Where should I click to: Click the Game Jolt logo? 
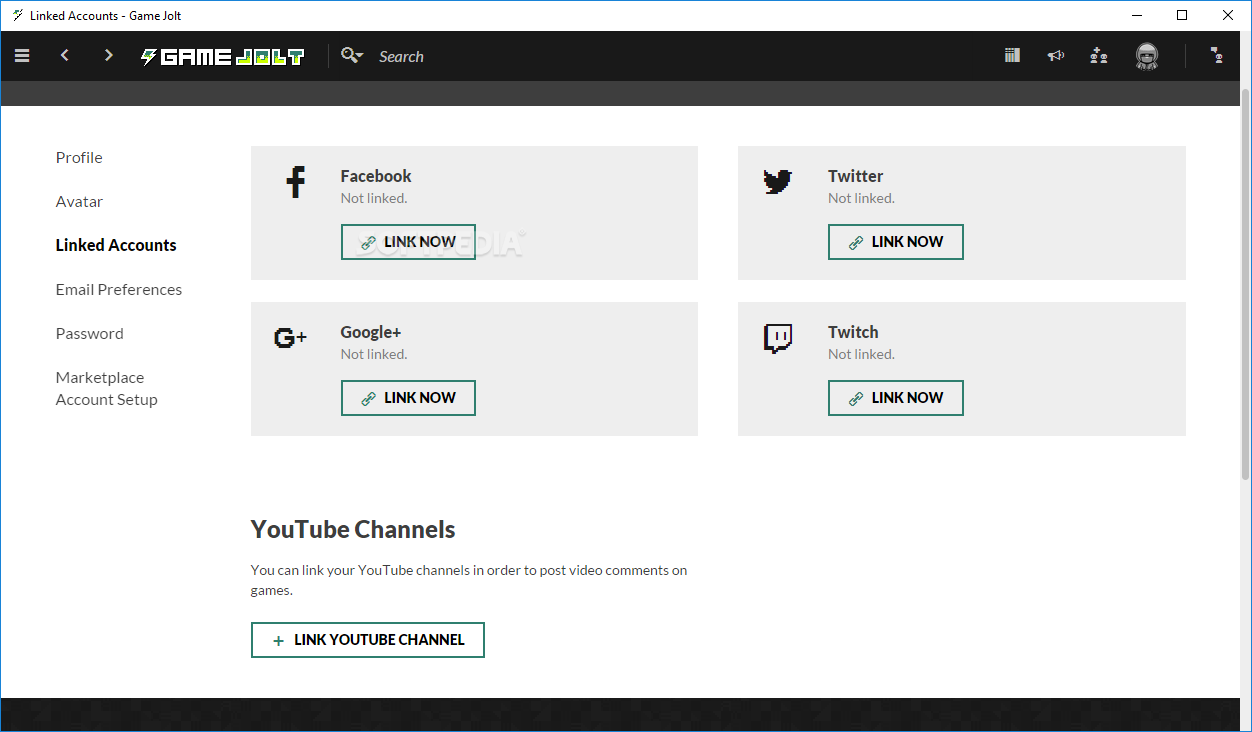[222, 57]
